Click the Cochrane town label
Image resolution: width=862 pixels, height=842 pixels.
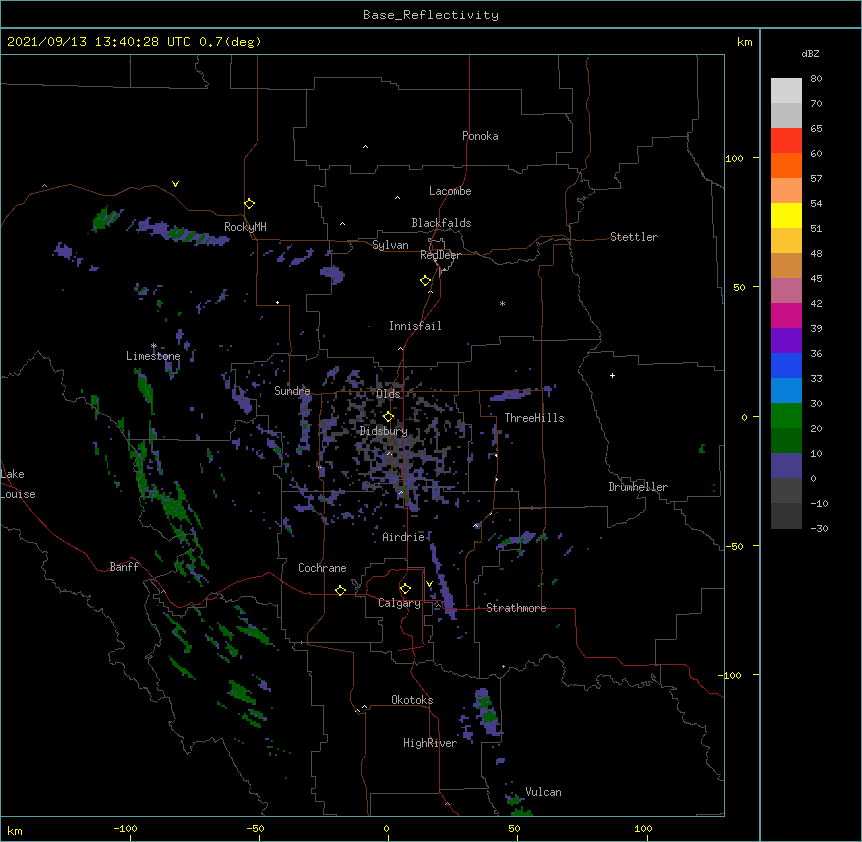(322, 568)
